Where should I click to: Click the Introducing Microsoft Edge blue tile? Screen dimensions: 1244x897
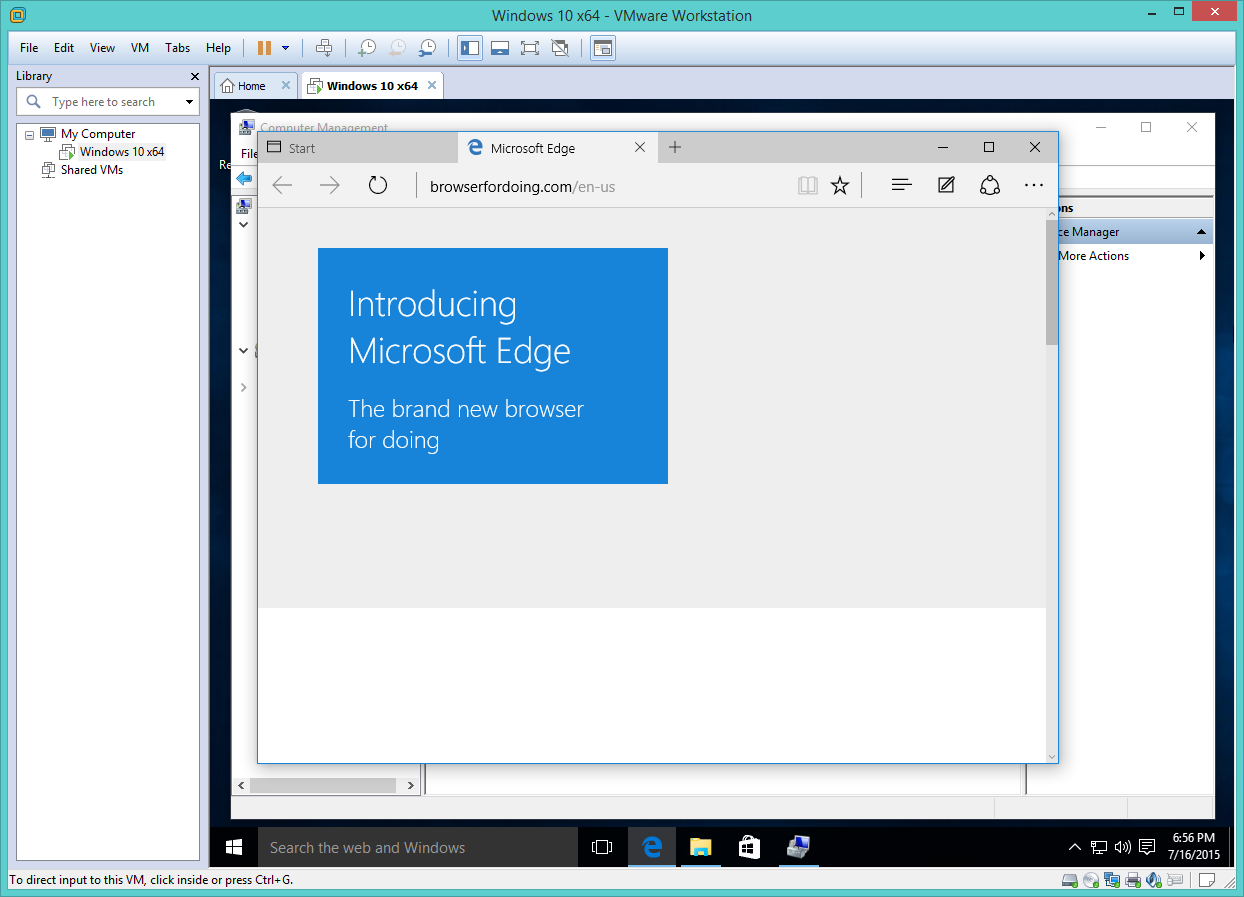(492, 366)
